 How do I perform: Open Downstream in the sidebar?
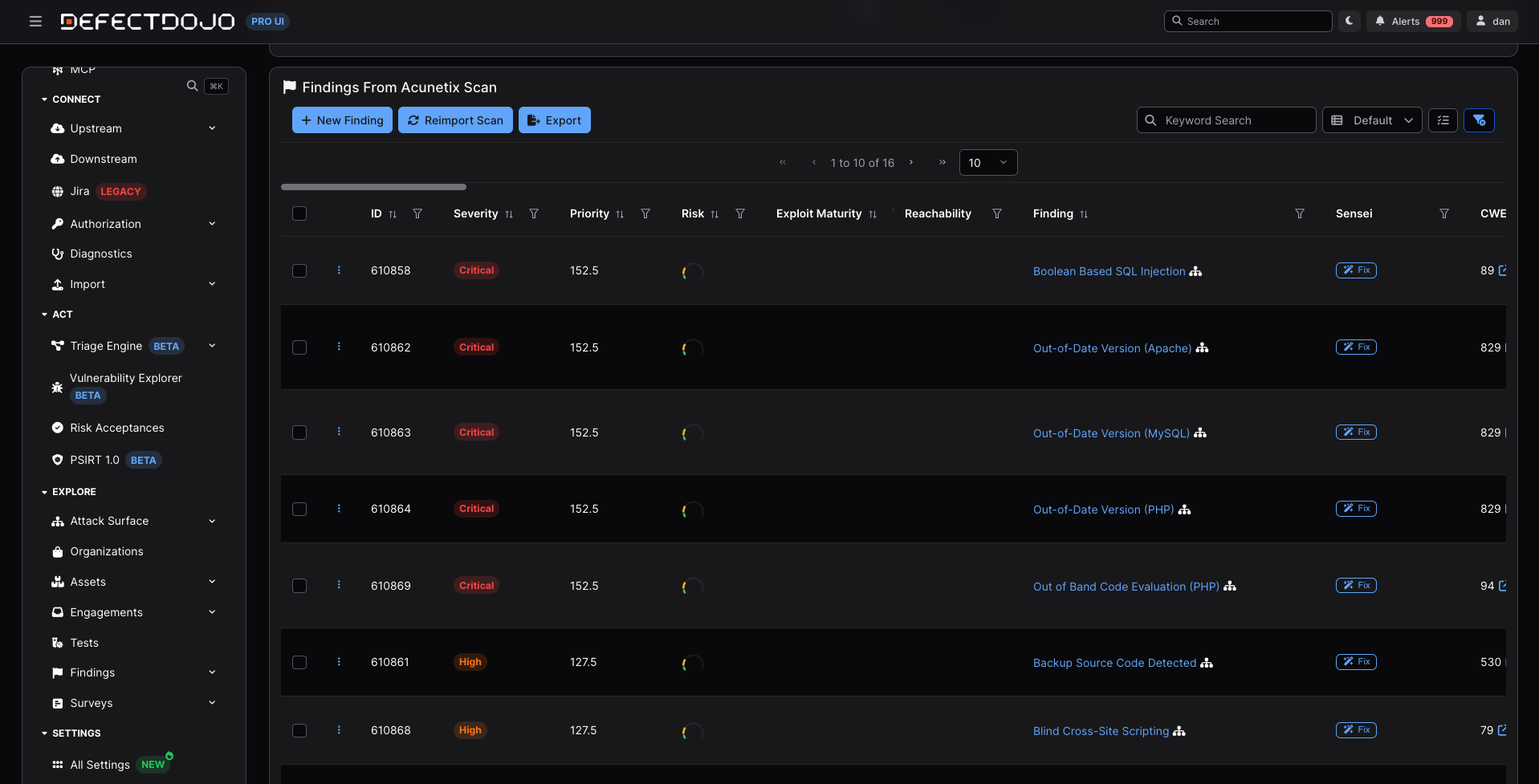pyautogui.click(x=103, y=159)
